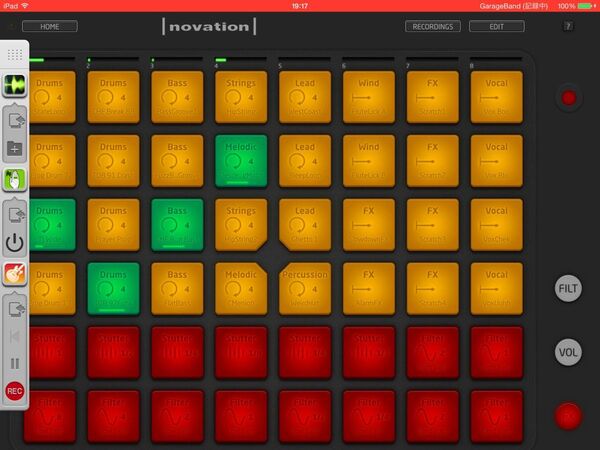Open the question mark help icon
The height and width of the screenshot is (450, 600).
pos(568,26)
